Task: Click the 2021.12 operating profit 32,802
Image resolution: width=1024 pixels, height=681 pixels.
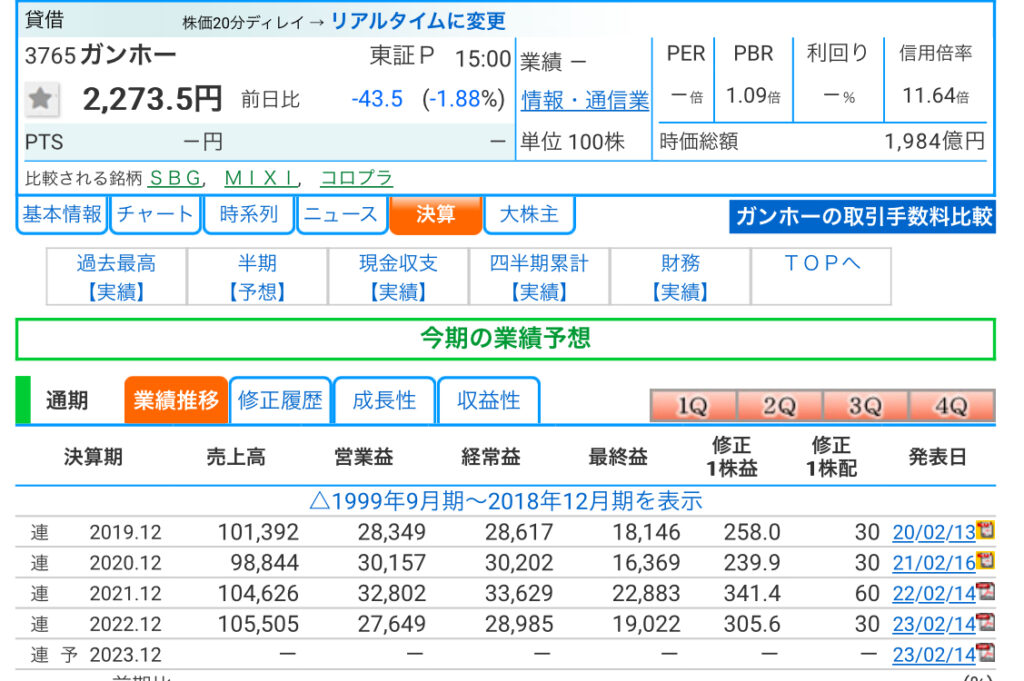Action: pos(392,594)
